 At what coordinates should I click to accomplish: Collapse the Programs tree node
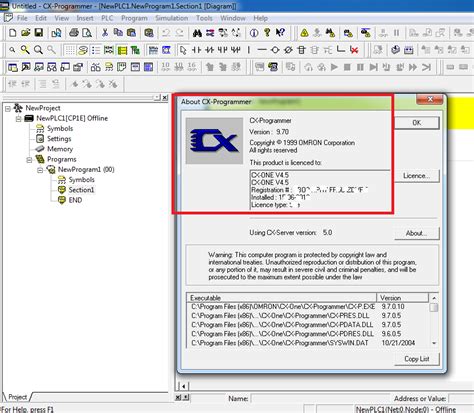pos(29,160)
